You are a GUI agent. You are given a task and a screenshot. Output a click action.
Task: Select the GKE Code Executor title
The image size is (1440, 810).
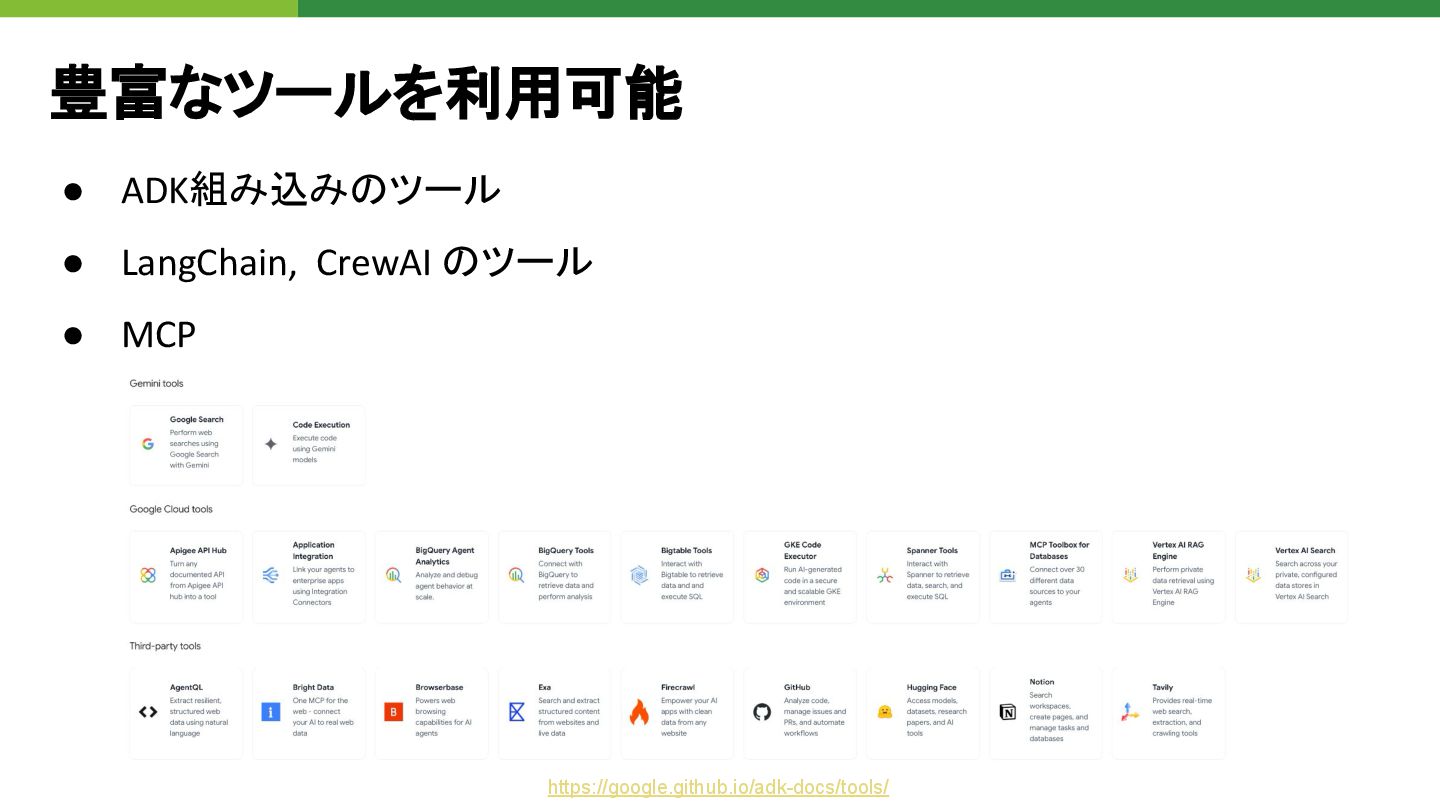803,550
